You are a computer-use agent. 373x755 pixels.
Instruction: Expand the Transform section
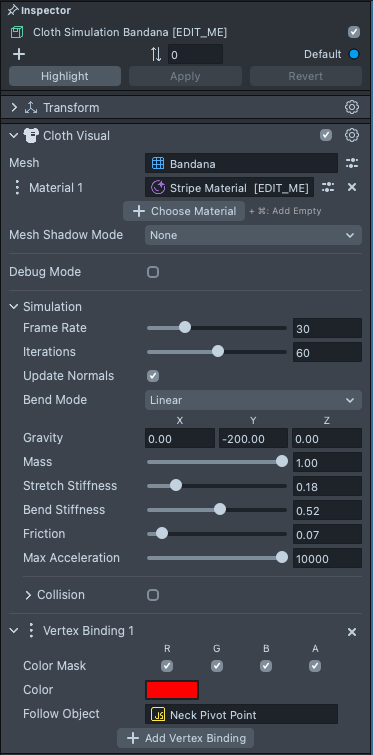(x=14, y=107)
